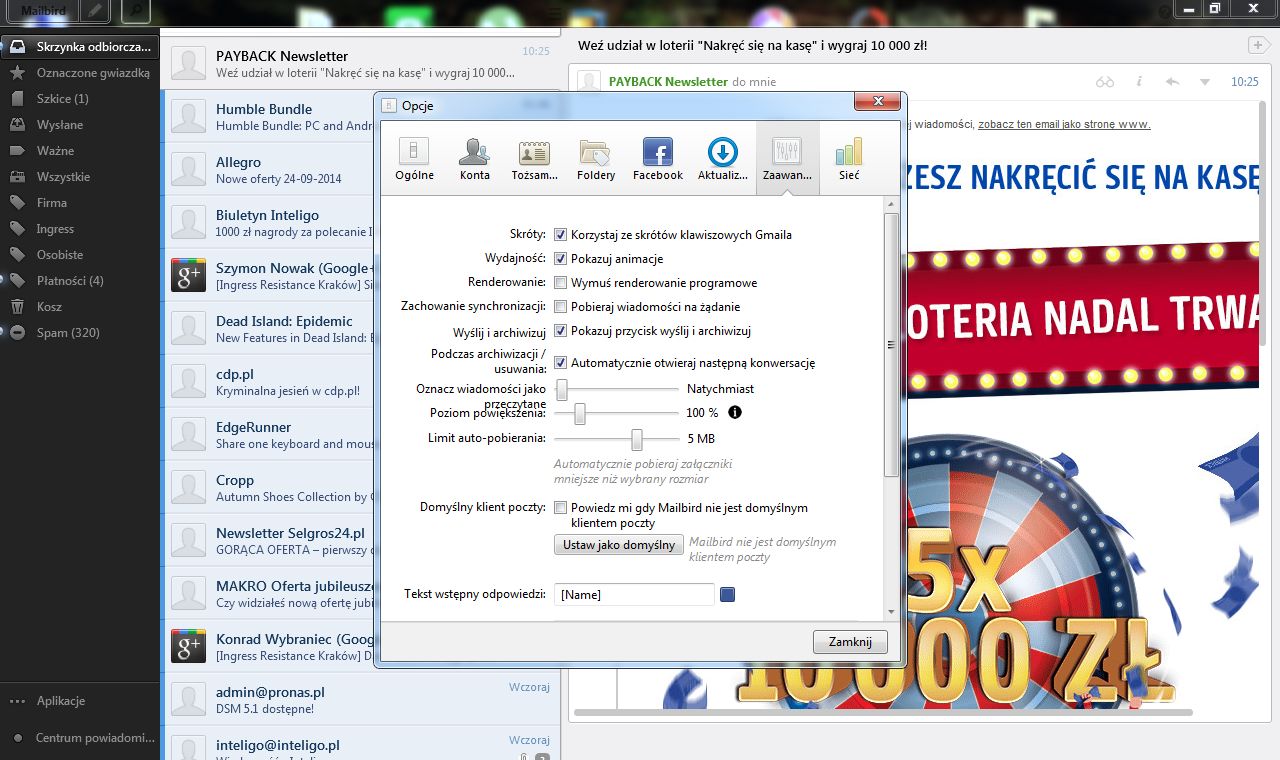Select the Płatności (4) label
1280x760 pixels.
[80, 280]
